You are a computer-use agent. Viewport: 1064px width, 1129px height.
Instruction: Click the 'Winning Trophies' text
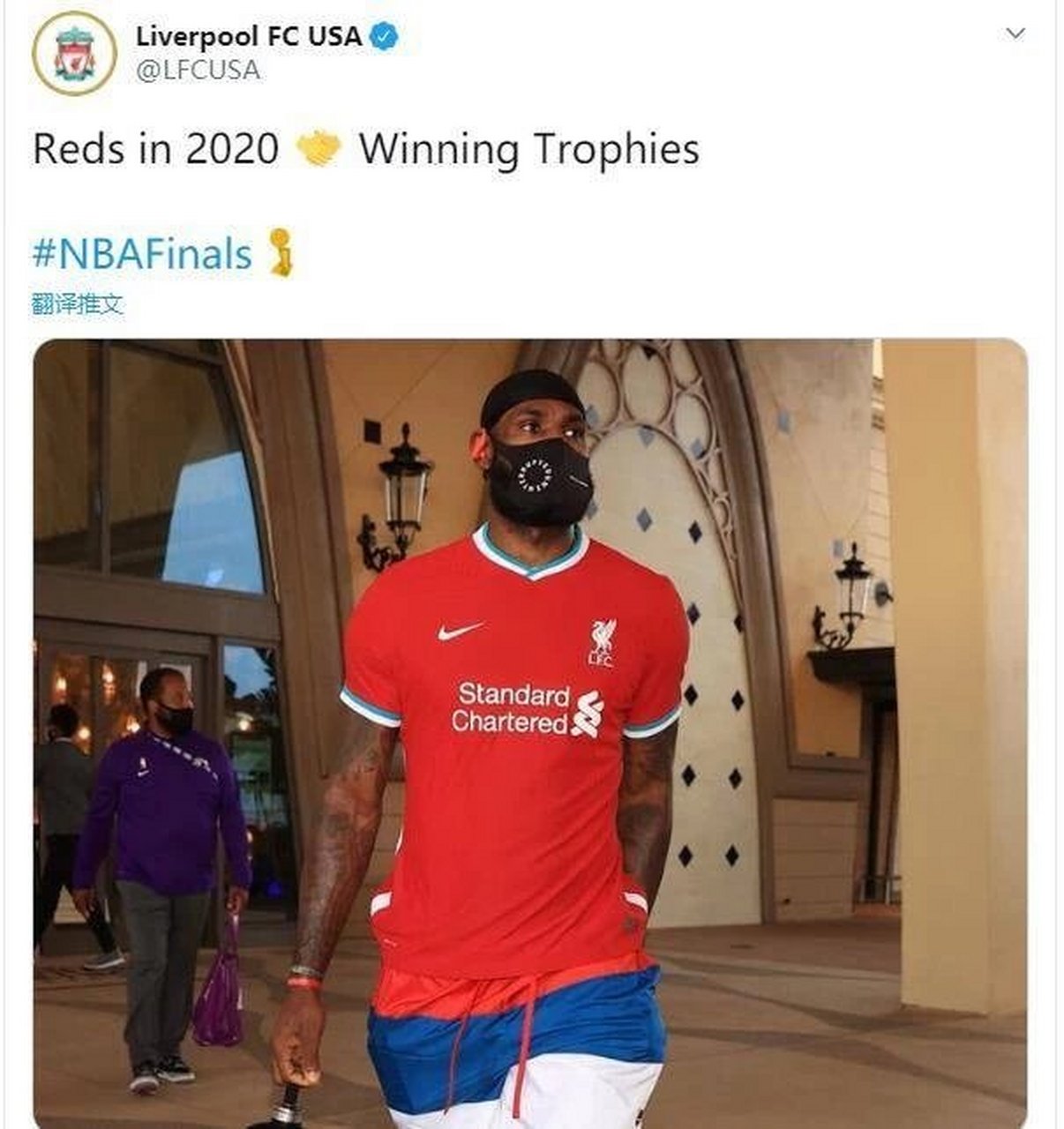[528, 149]
